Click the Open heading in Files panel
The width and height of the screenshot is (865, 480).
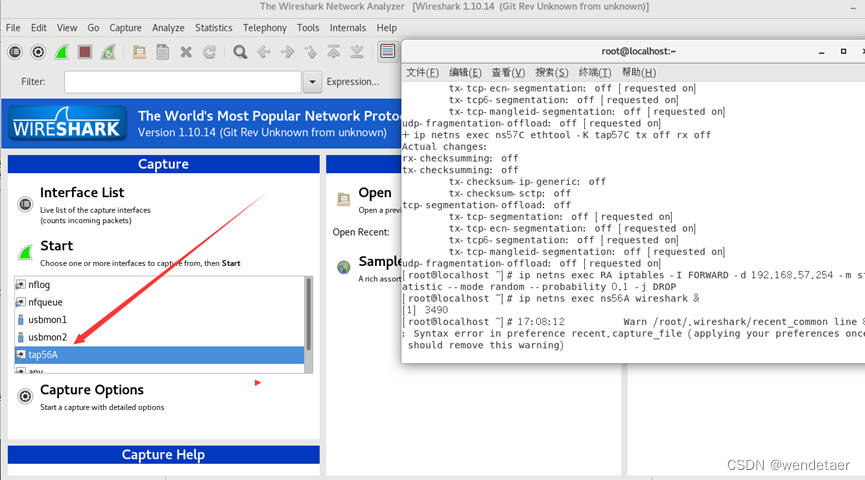coord(375,193)
